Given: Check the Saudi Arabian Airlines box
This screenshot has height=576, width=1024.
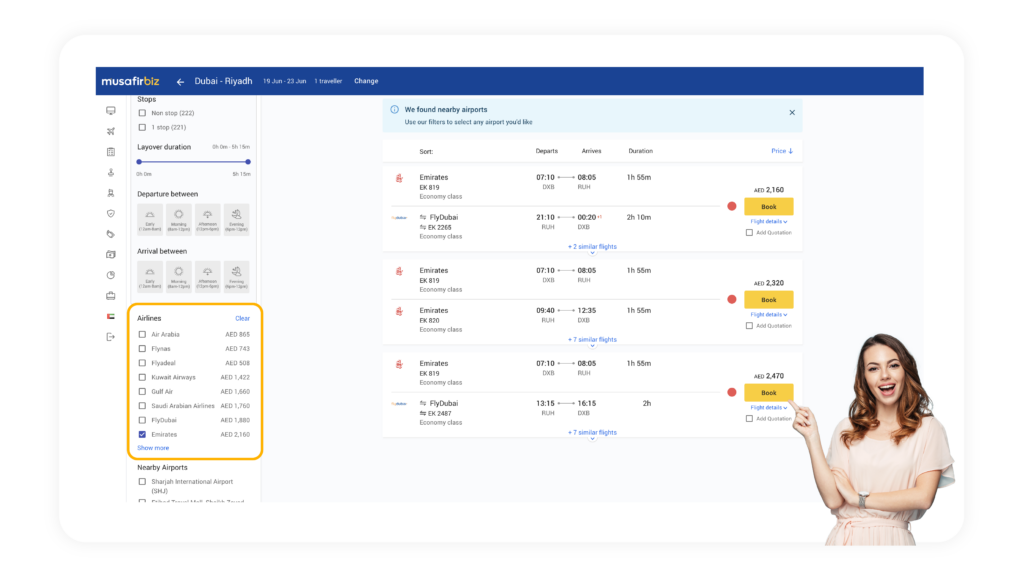Looking at the screenshot, I should (142, 406).
